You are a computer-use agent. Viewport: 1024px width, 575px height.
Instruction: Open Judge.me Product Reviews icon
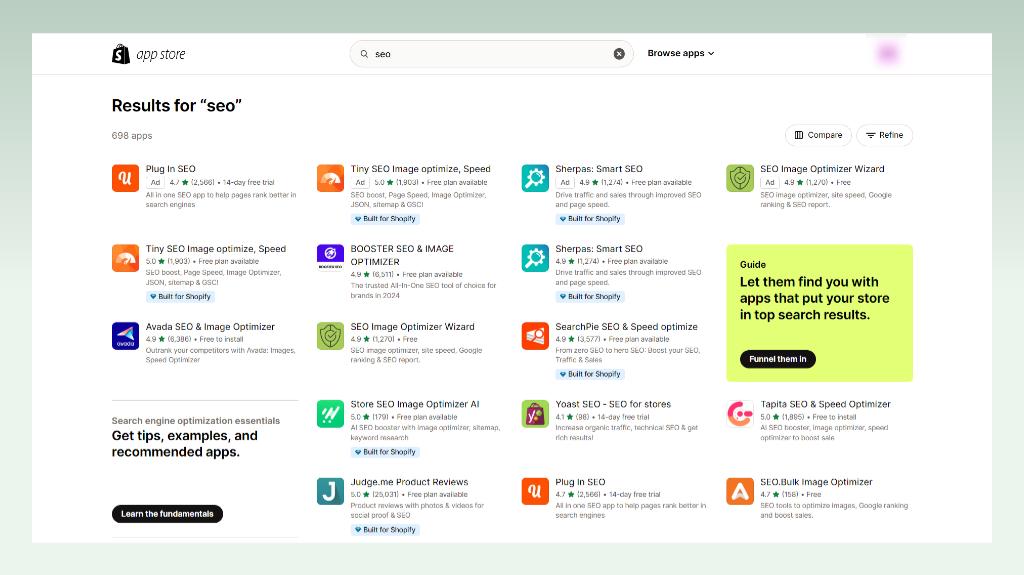(x=330, y=491)
